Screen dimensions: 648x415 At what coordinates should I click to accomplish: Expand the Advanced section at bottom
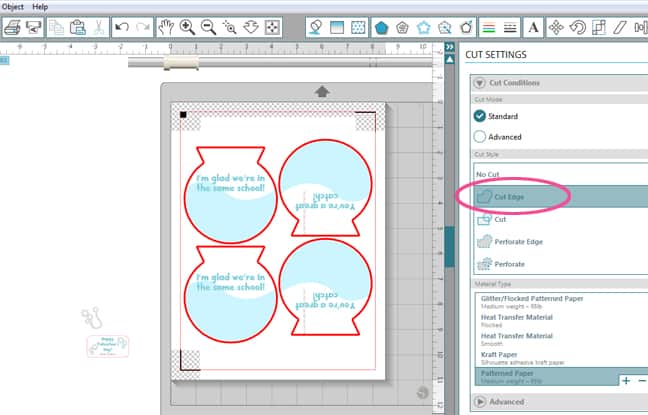479,402
